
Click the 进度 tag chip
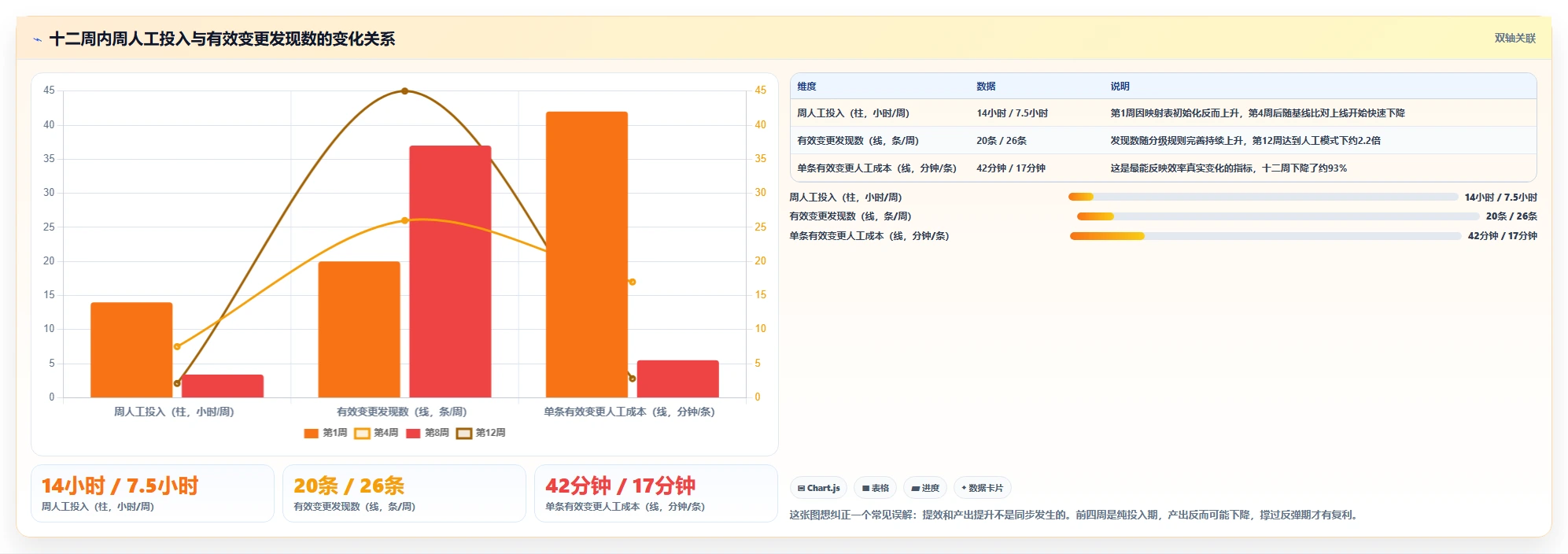[x=925, y=488]
